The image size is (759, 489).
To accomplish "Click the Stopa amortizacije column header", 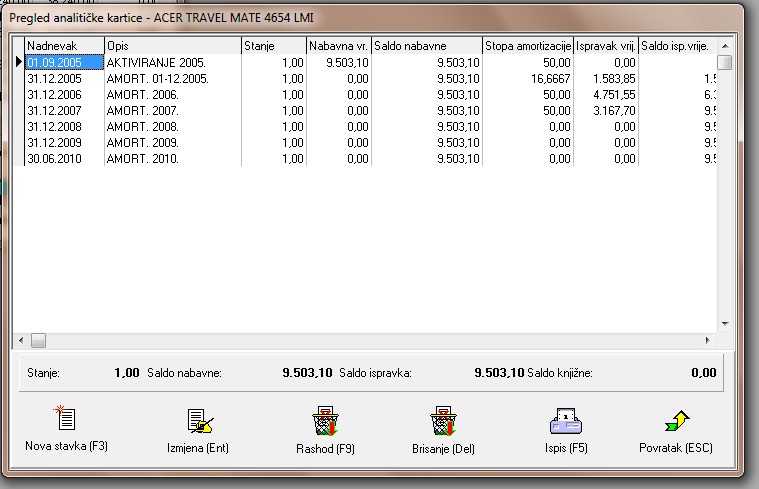I will 528,46.
